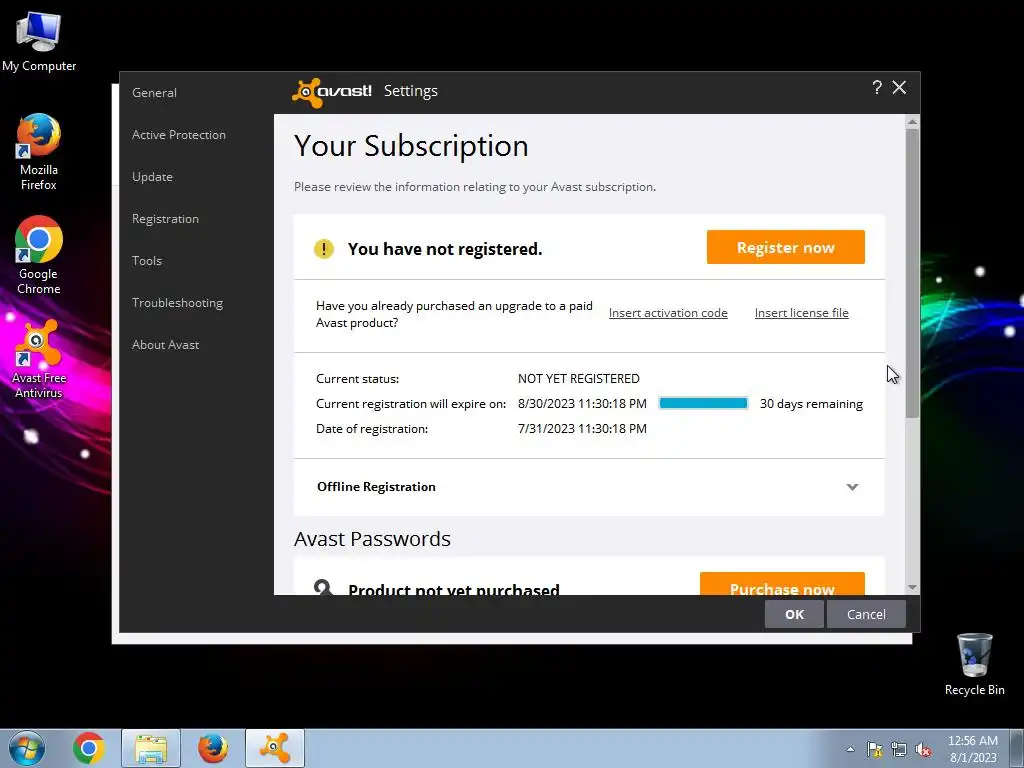Screen dimensions: 1024x768
Task: Click the Register now button
Action: (786, 247)
